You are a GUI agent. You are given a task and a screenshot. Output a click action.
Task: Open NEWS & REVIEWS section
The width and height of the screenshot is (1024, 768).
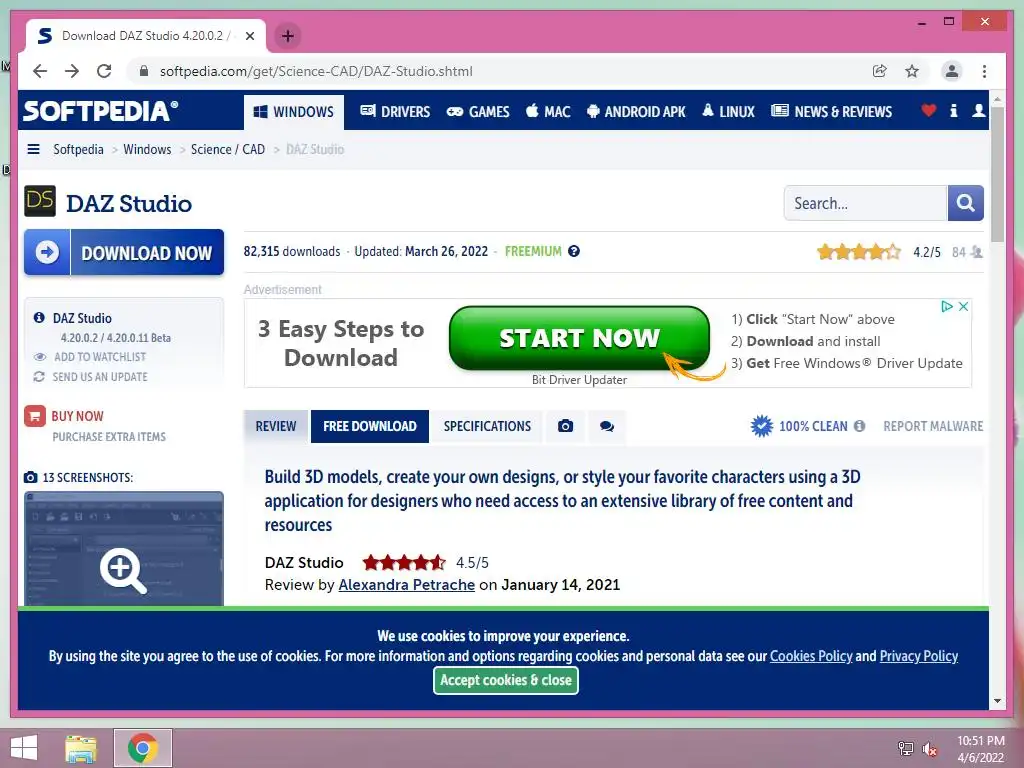click(831, 112)
